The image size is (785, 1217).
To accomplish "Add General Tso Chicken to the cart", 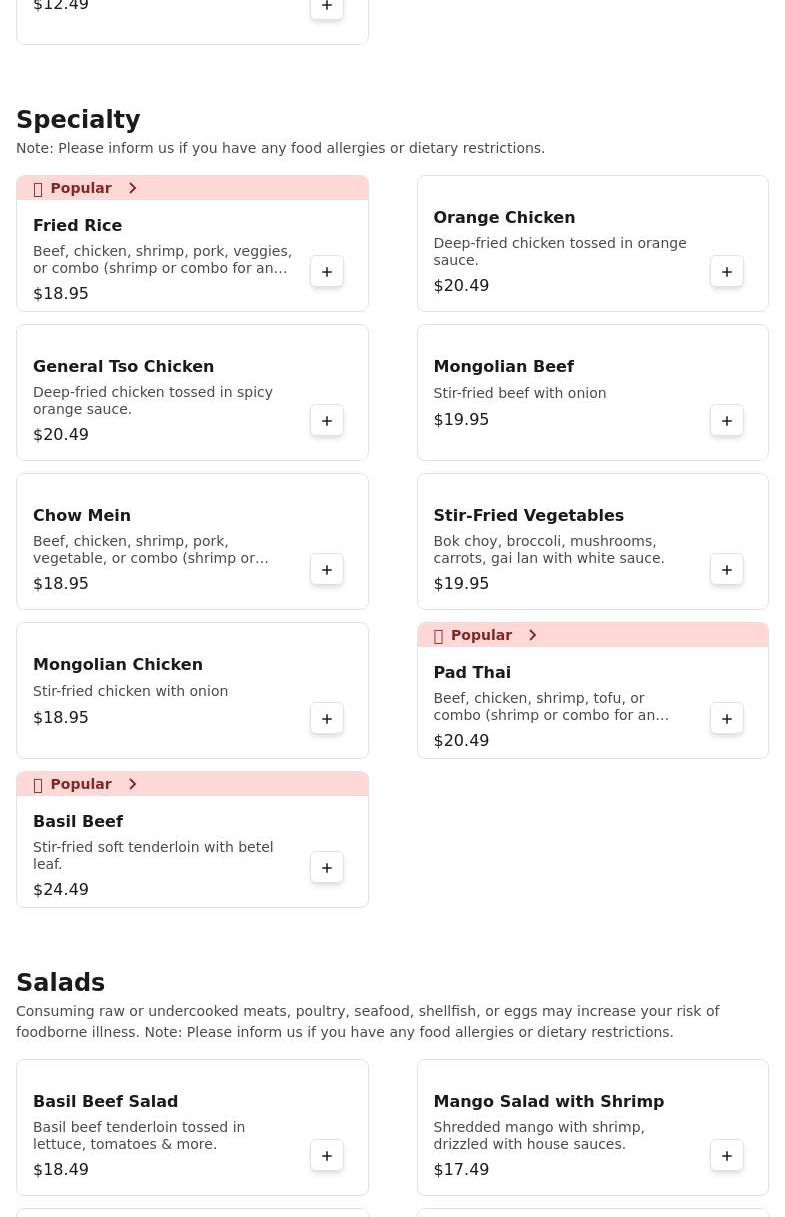I will point(327,421).
